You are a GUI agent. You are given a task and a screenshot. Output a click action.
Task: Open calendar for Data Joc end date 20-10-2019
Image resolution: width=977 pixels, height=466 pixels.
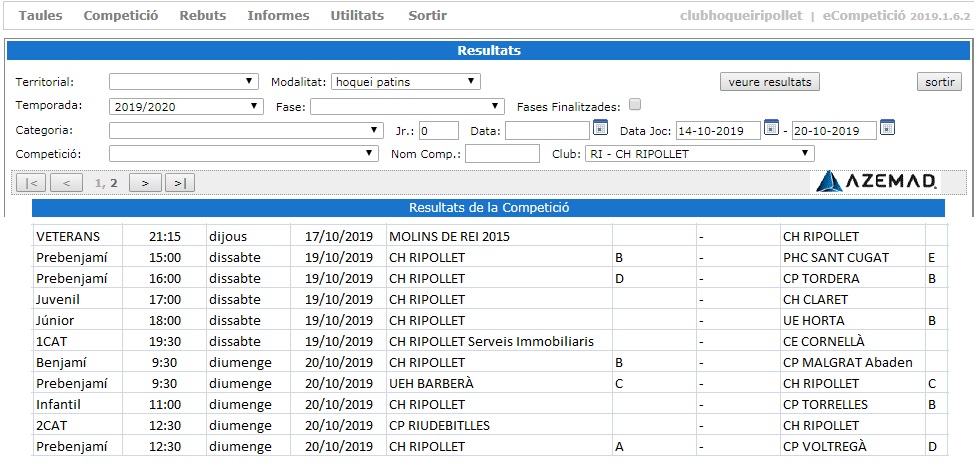[887, 128]
